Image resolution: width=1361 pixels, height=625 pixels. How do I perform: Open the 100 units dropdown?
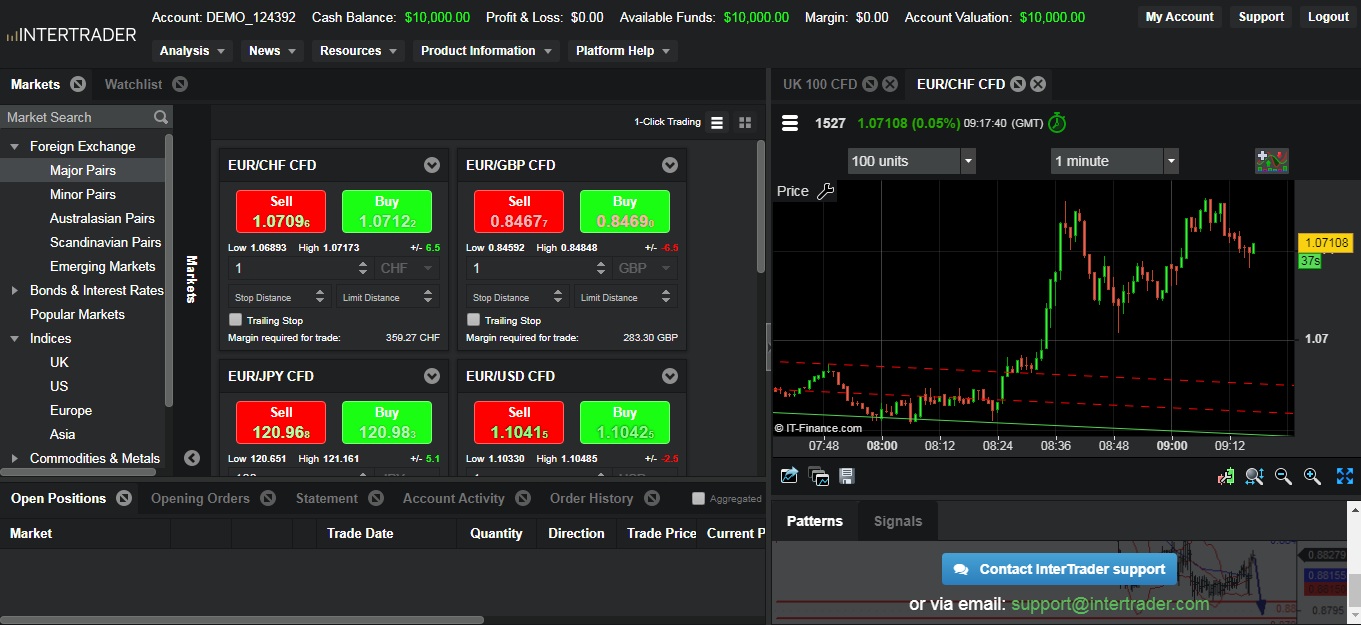tap(911, 161)
